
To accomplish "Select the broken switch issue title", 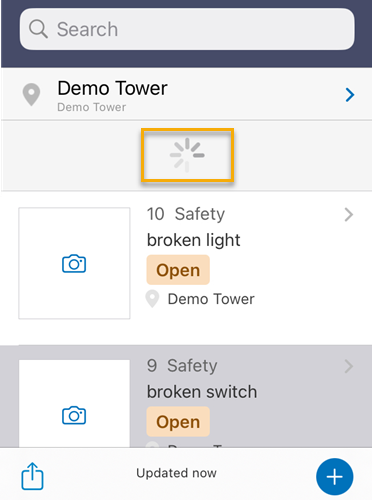I will click(x=202, y=392).
